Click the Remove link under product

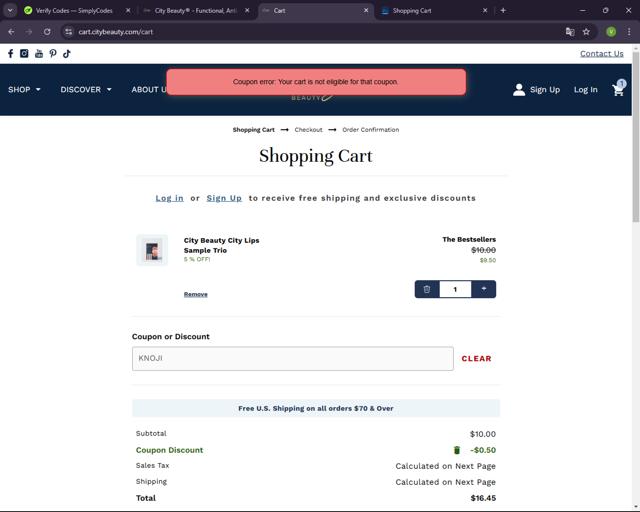[196, 294]
